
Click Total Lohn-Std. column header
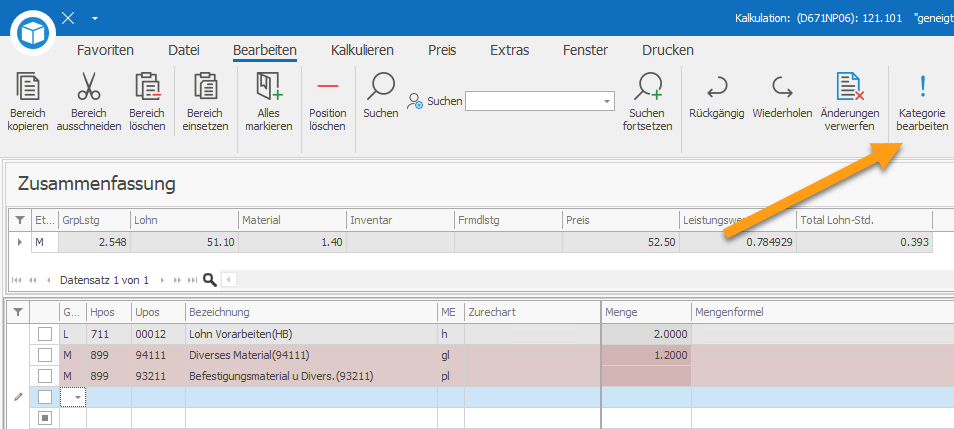864,220
